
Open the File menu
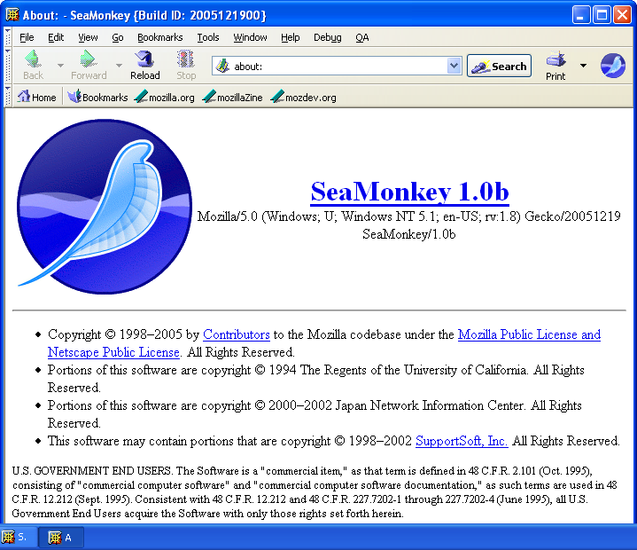click(27, 37)
